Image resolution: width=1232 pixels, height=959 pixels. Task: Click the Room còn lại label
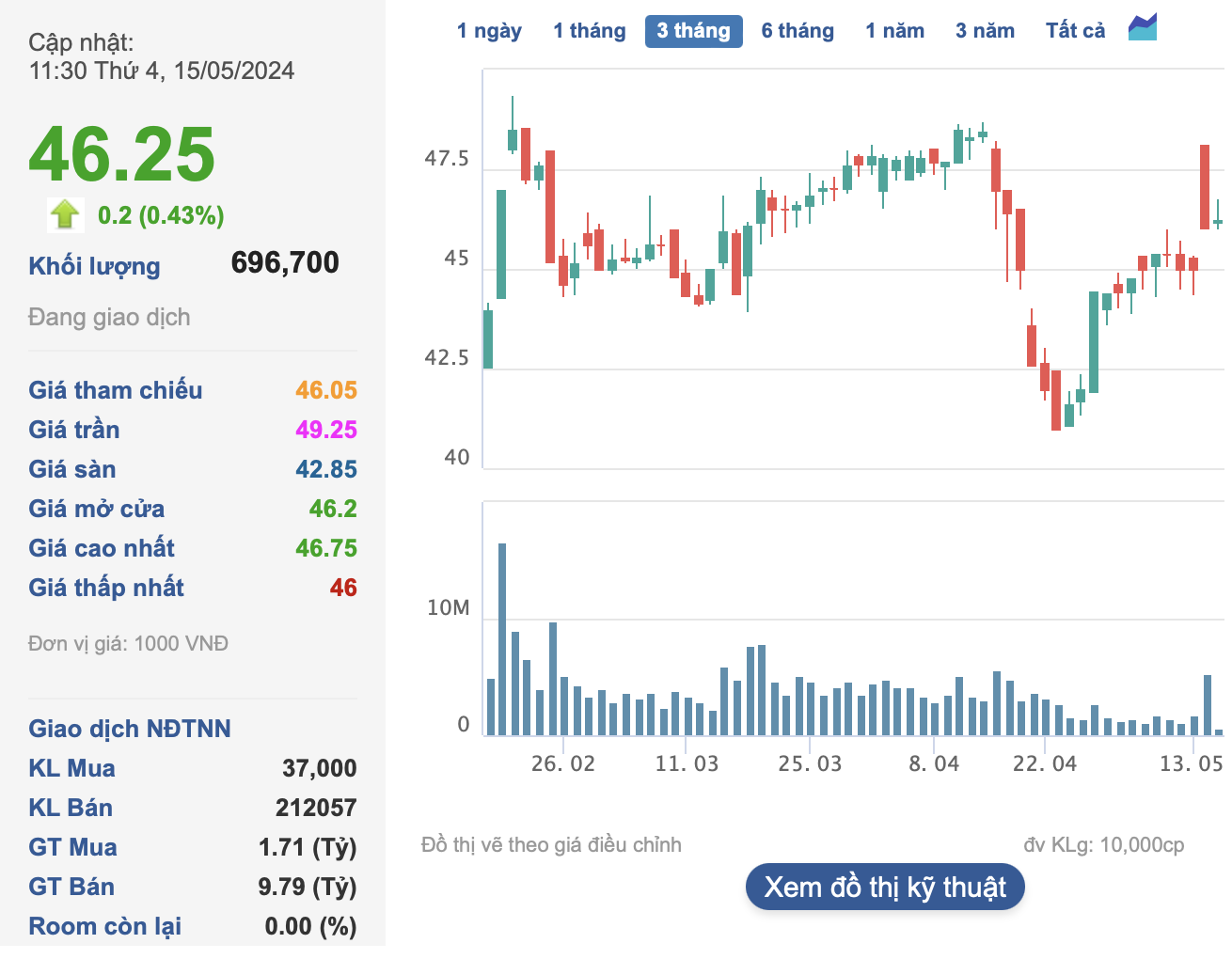pyautogui.click(x=105, y=926)
